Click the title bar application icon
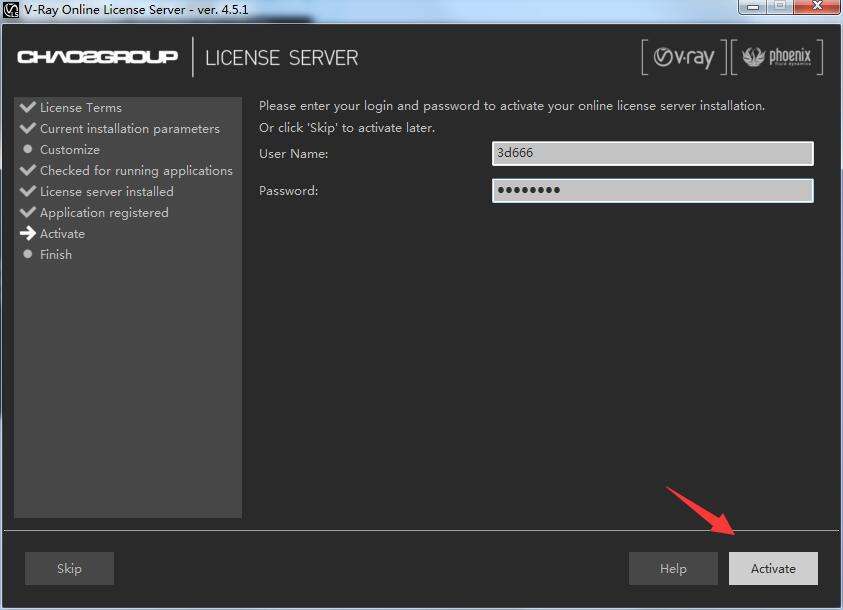The width and height of the screenshot is (843, 610). 11,9
